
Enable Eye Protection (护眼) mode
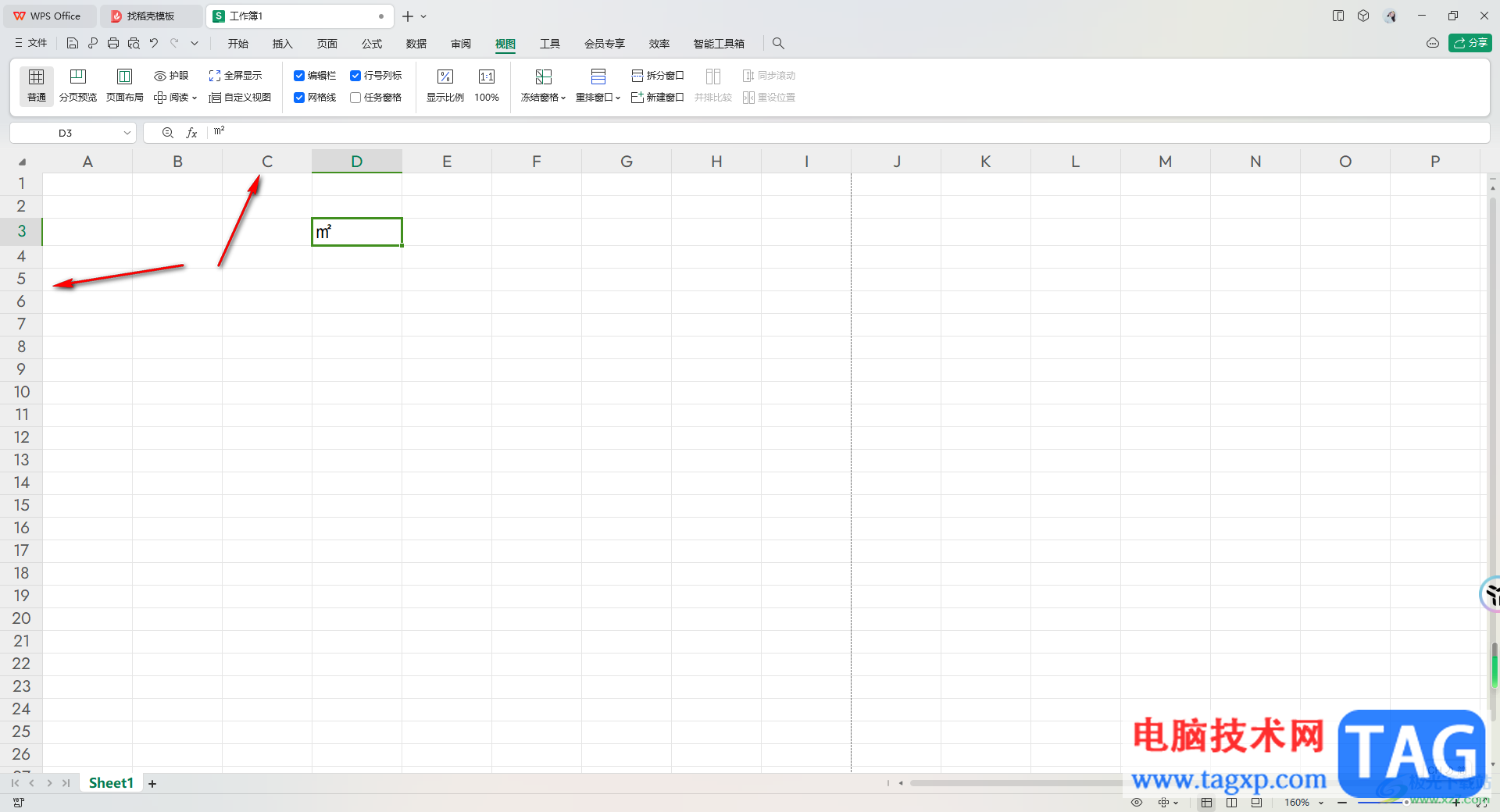[171, 76]
